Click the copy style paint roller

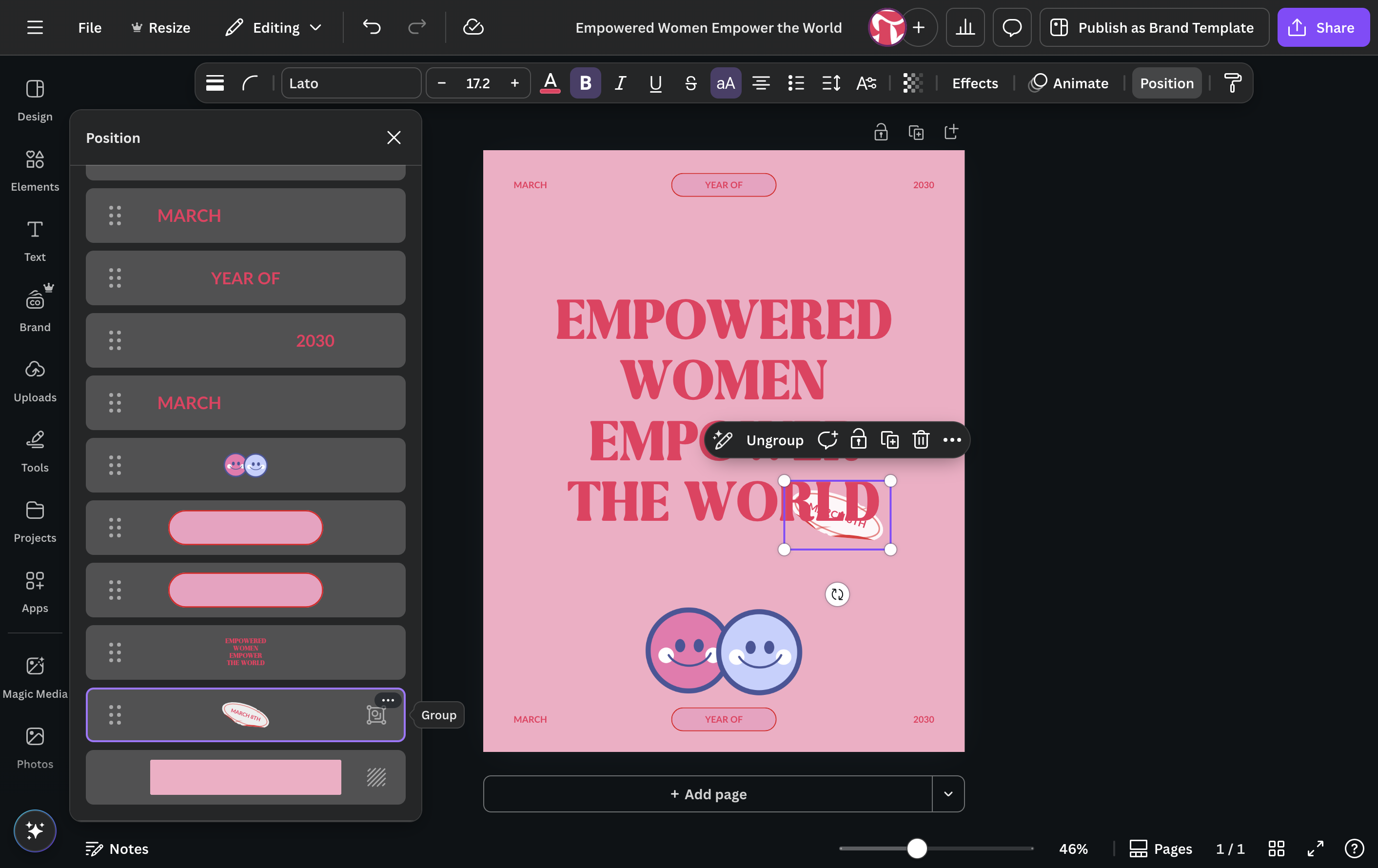1232,83
